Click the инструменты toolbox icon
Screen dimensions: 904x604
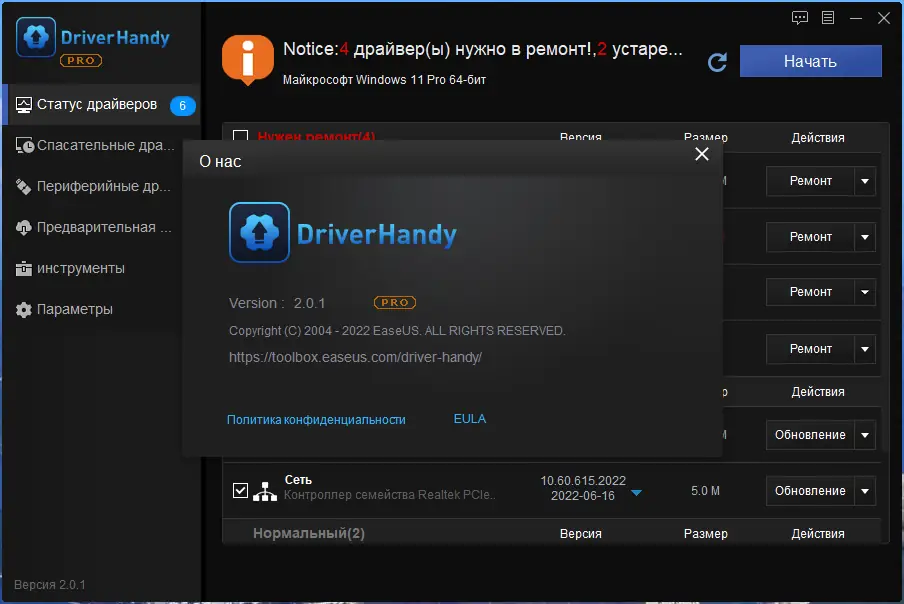(24, 269)
